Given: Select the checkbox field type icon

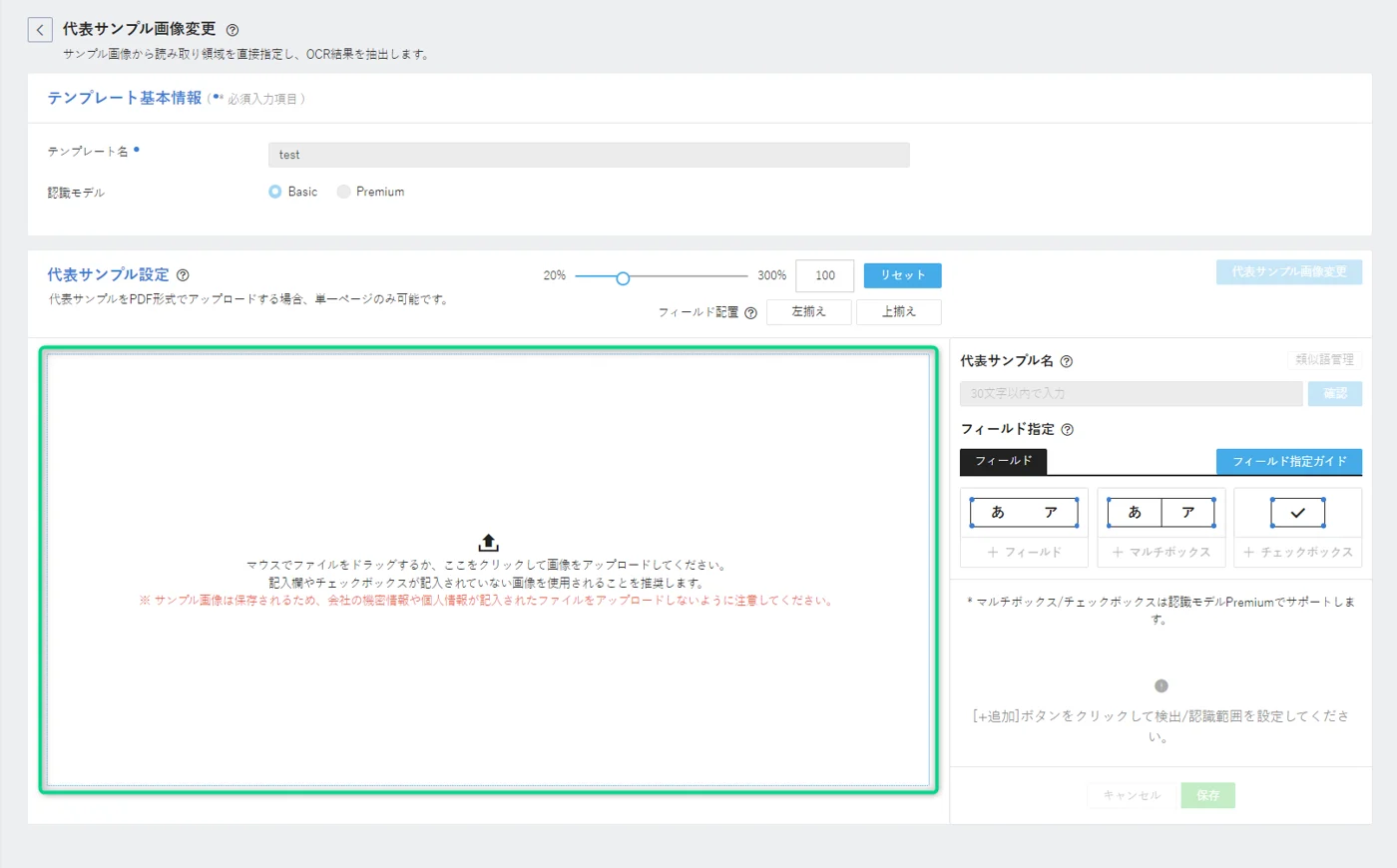Looking at the screenshot, I should point(1297,513).
